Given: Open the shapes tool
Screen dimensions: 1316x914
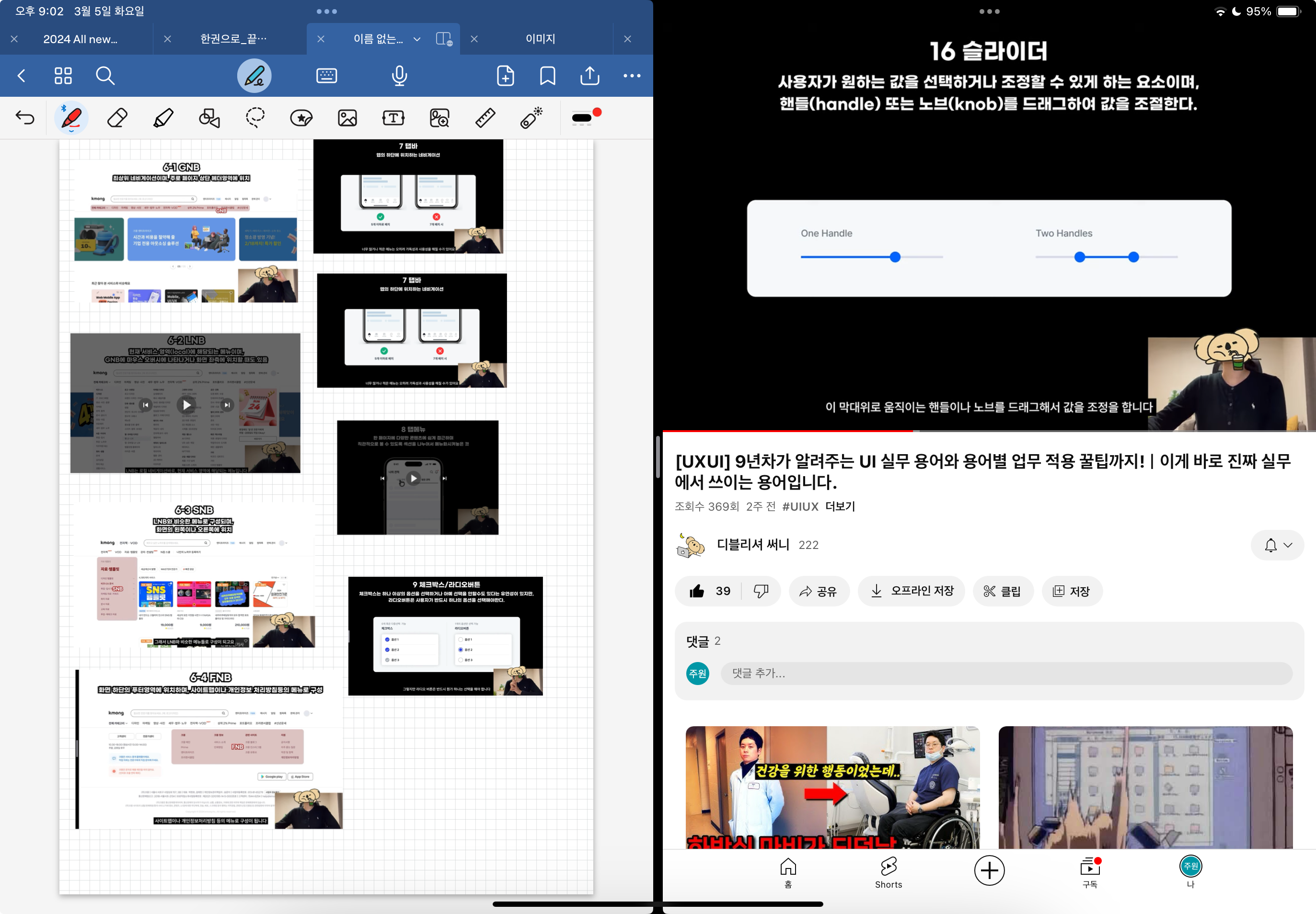Looking at the screenshot, I should [x=209, y=118].
